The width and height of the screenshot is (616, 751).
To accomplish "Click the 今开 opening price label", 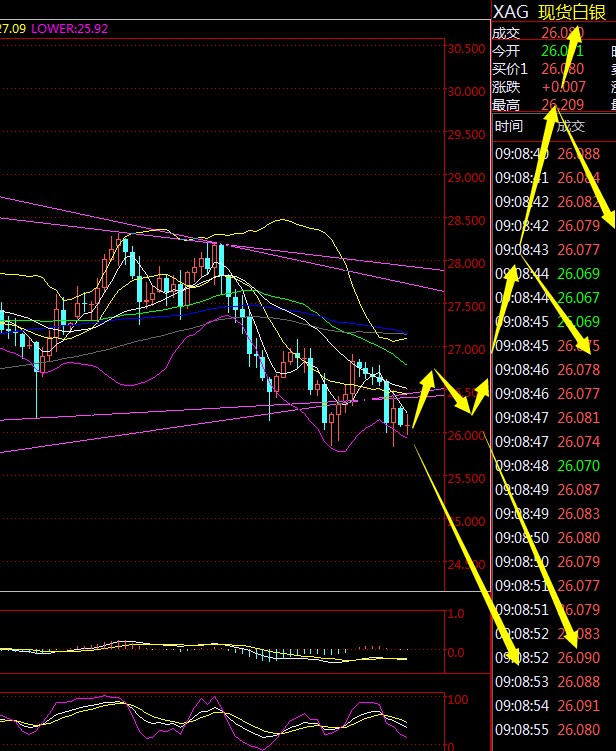I will click(x=506, y=51).
